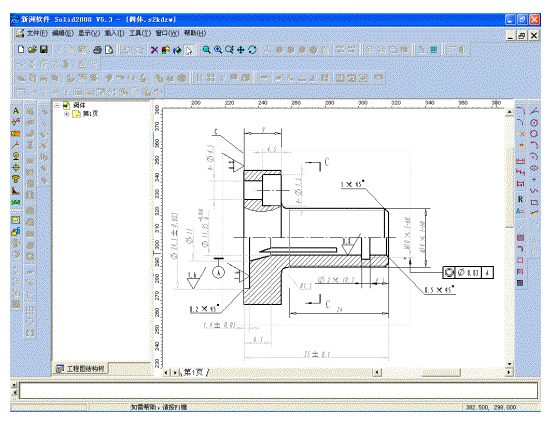Click the vertical scrollbar up arrow
555x429 pixels.
coord(509,112)
